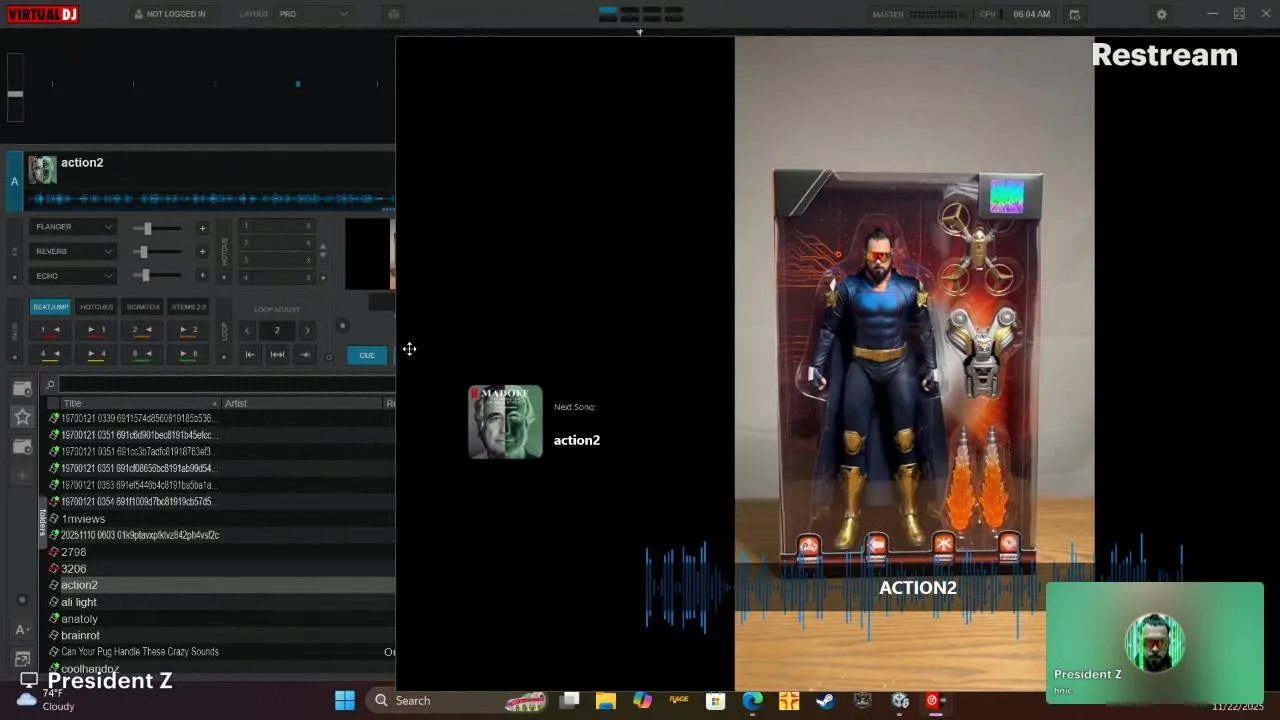1280x720 pixels.
Task: Click the CUE button
Action: tap(367, 355)
